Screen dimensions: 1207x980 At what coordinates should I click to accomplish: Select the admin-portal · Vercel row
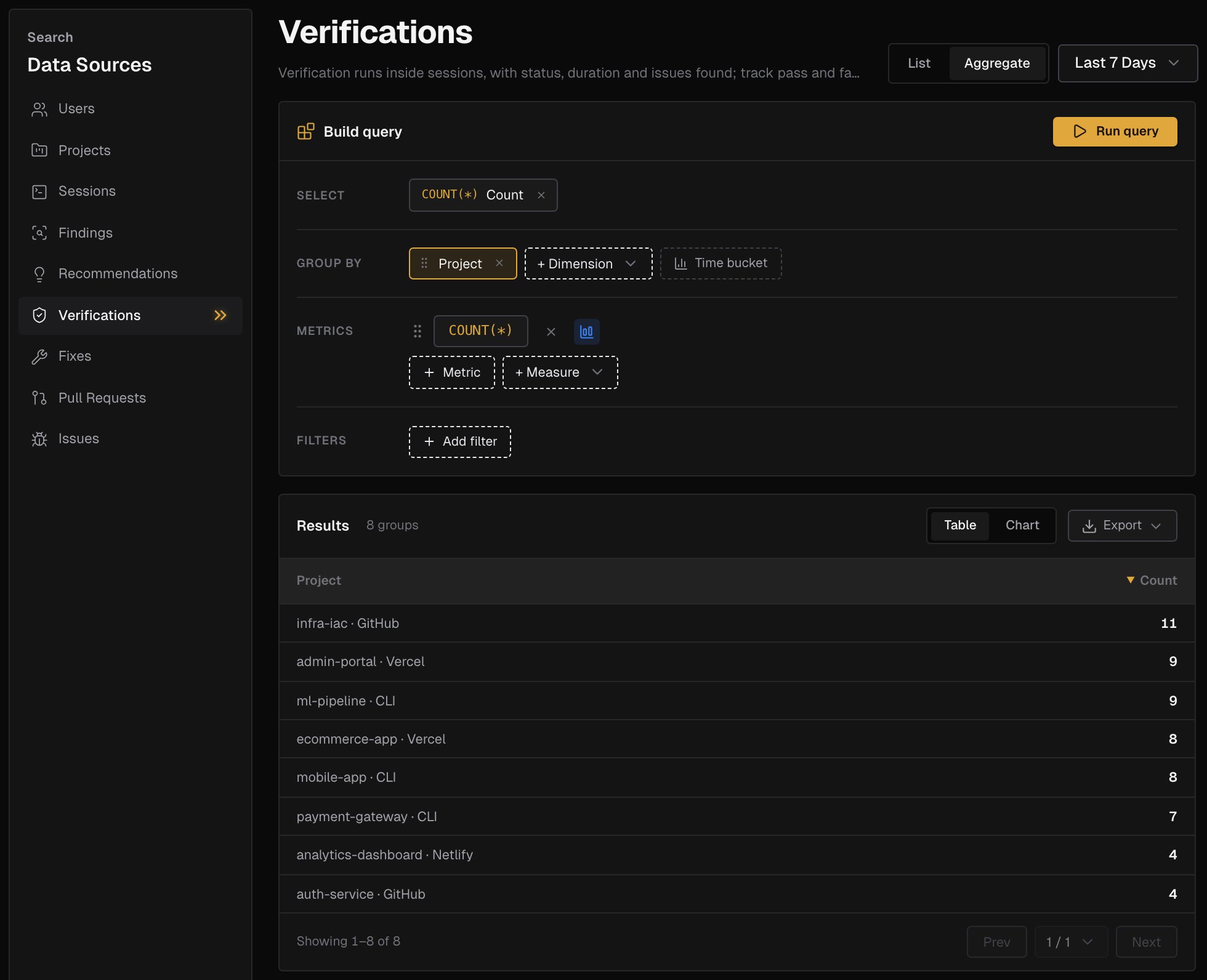737,662
